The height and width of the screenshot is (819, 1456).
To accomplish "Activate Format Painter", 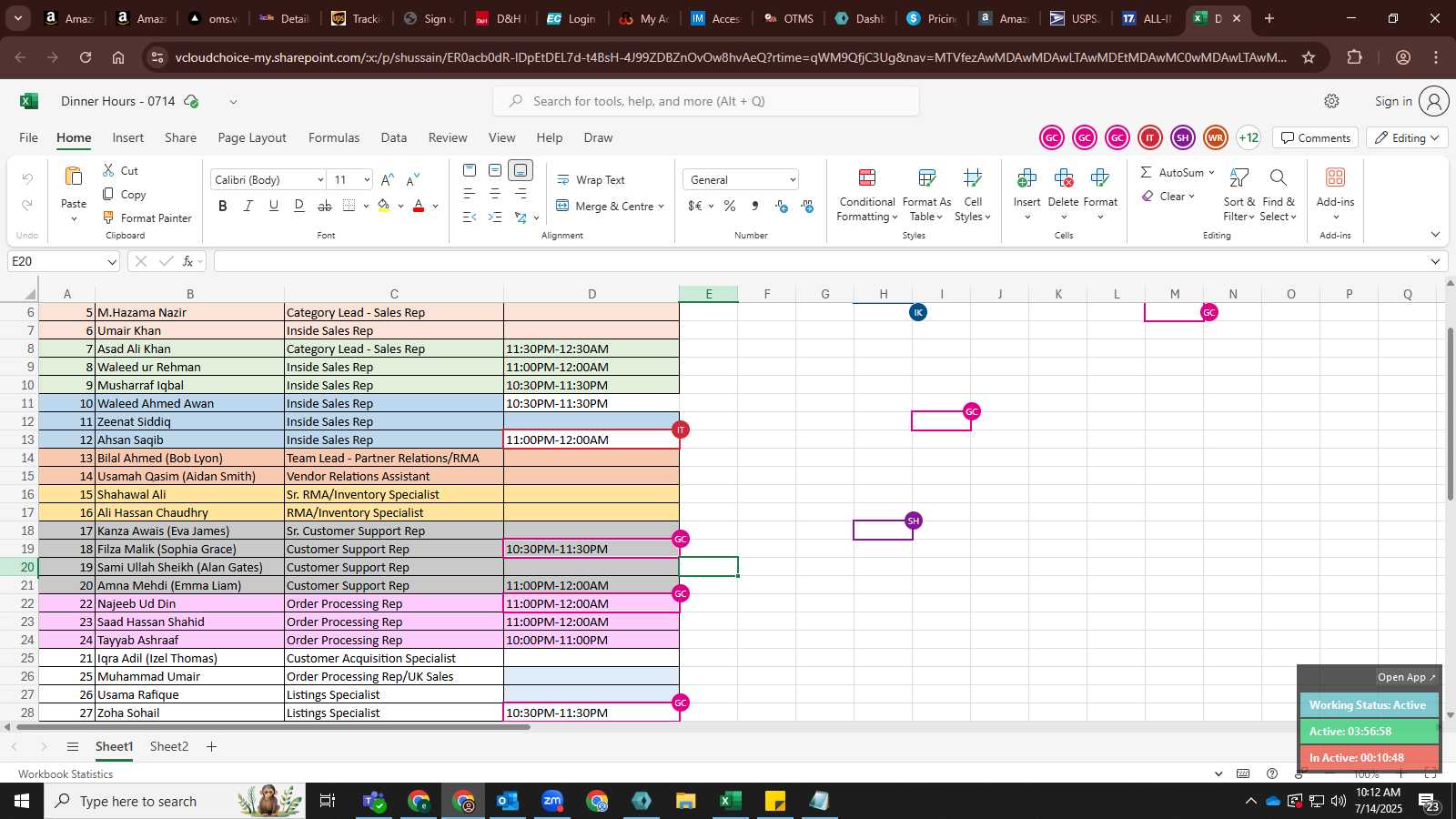I will pyautogui.click(x=147, y=217).
